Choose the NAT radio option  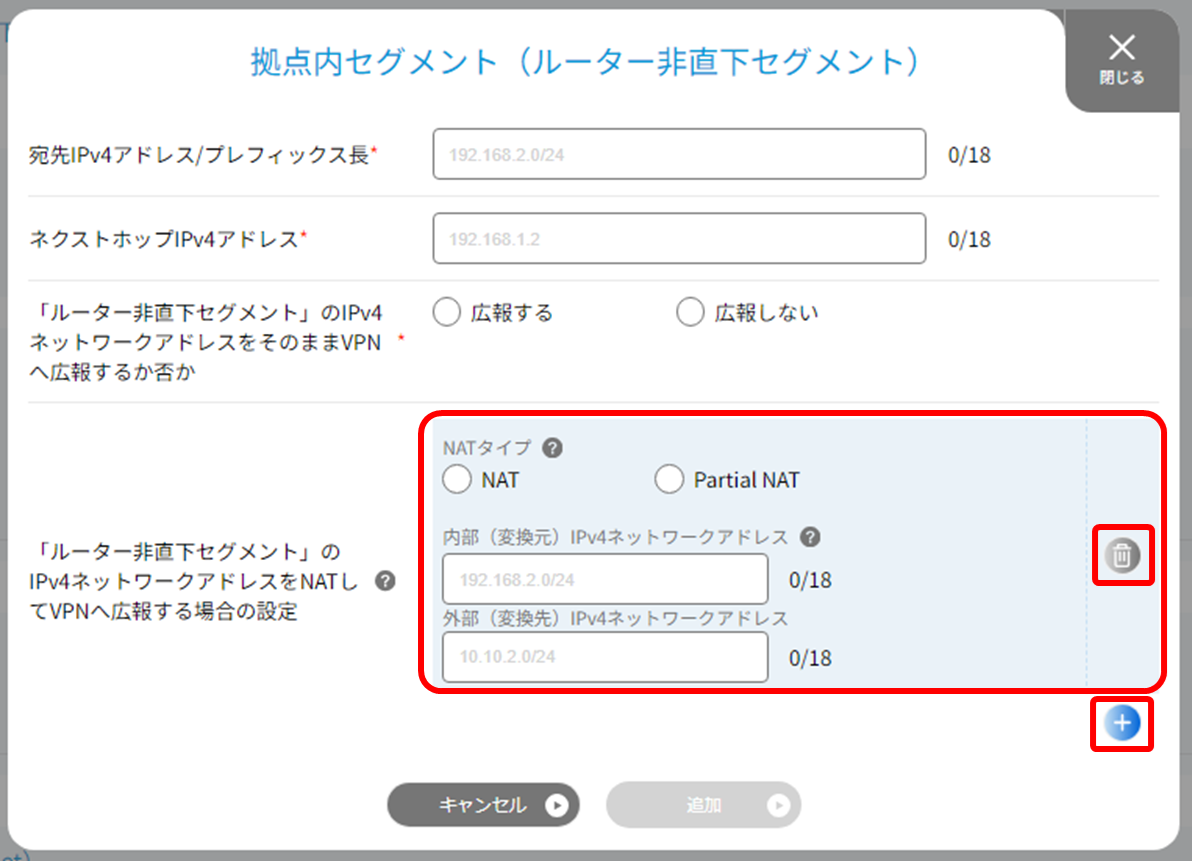(457, 480)
